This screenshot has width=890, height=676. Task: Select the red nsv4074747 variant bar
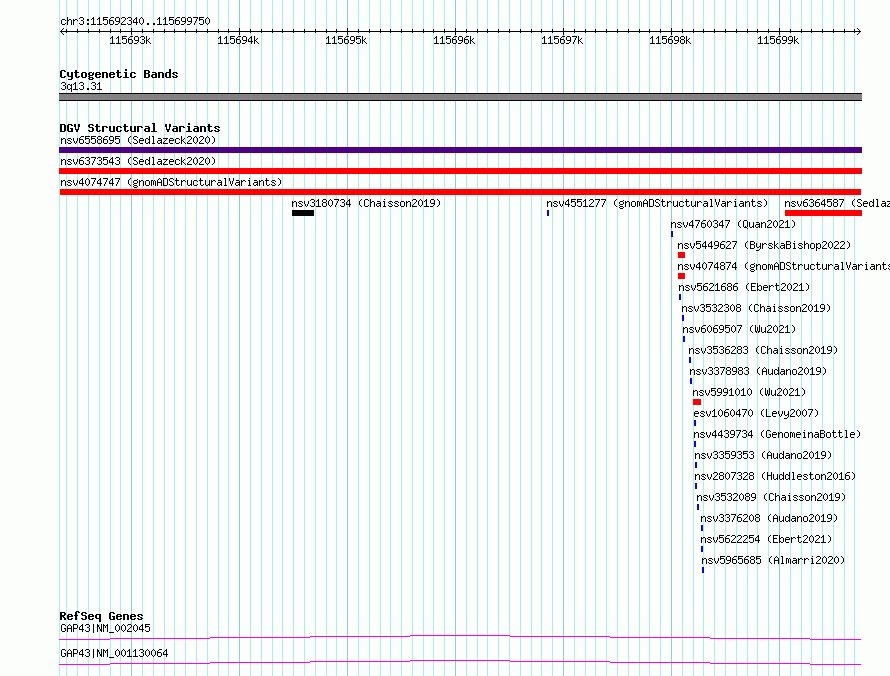click(x=460, y=192)
